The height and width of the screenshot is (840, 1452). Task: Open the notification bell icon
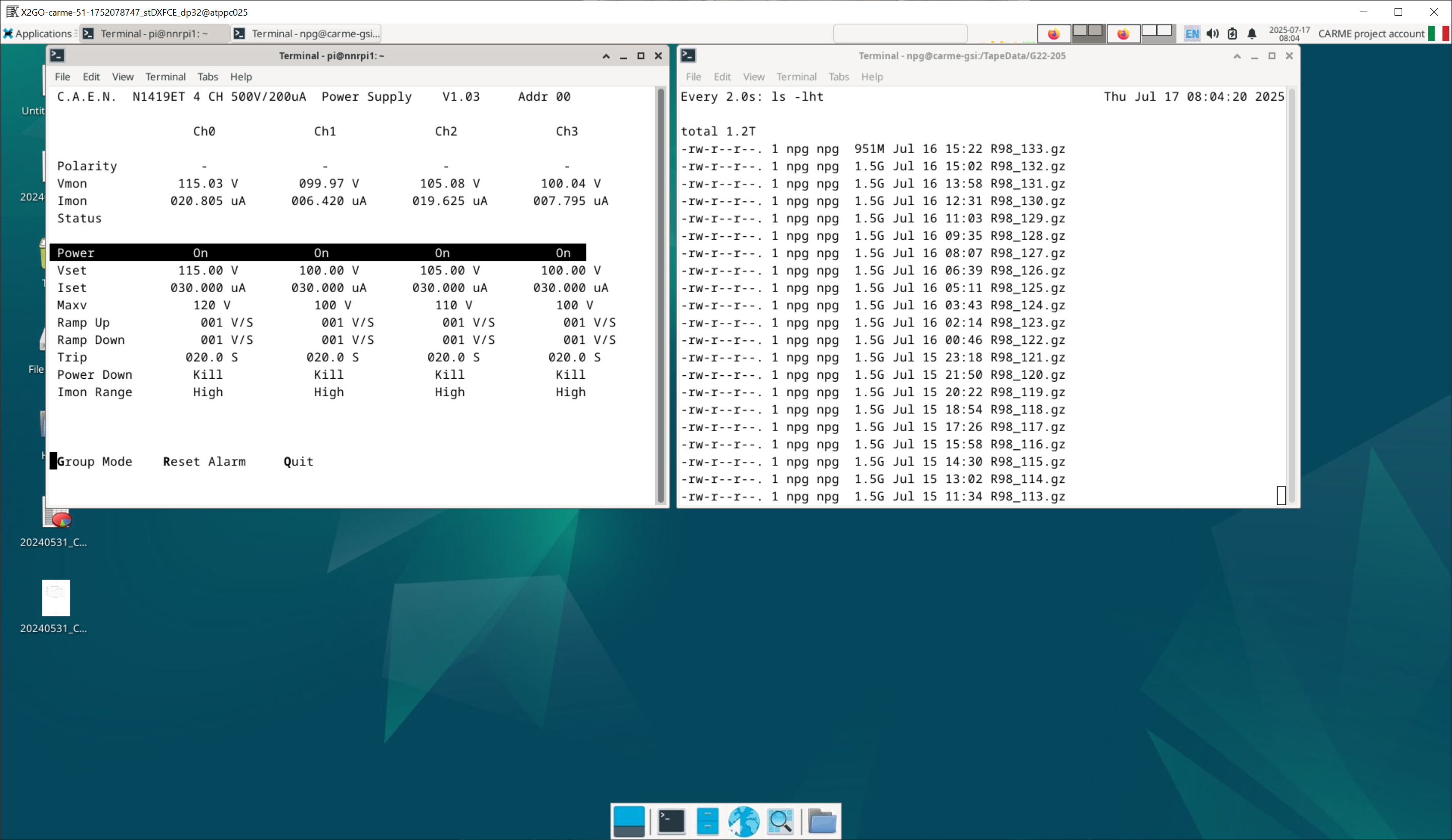[x=1251, y=33]
